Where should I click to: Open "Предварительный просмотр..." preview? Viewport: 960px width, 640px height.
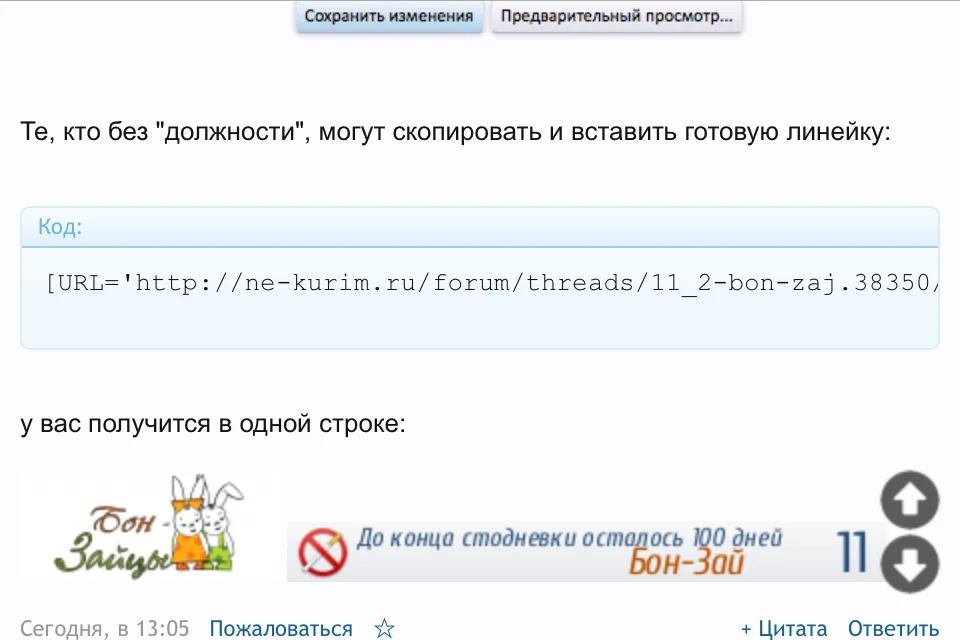[x=616, y=16]
